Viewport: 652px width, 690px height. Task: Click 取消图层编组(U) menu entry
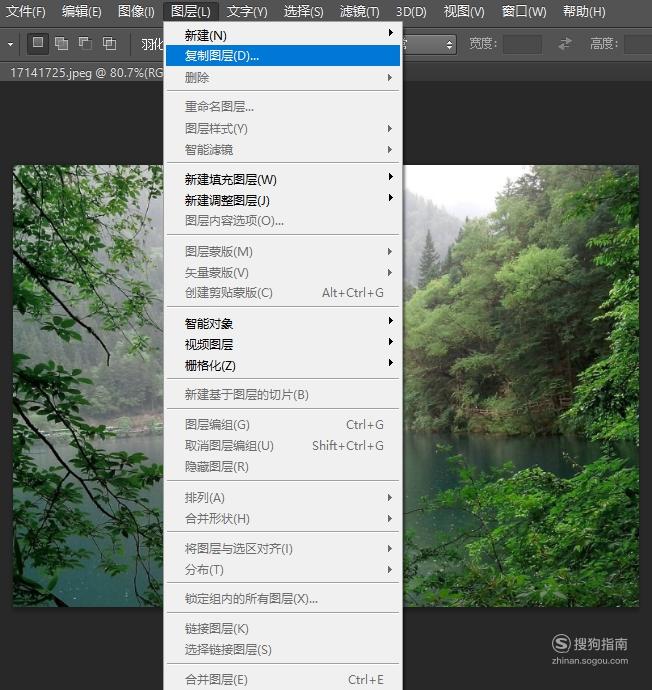[283, 446]
